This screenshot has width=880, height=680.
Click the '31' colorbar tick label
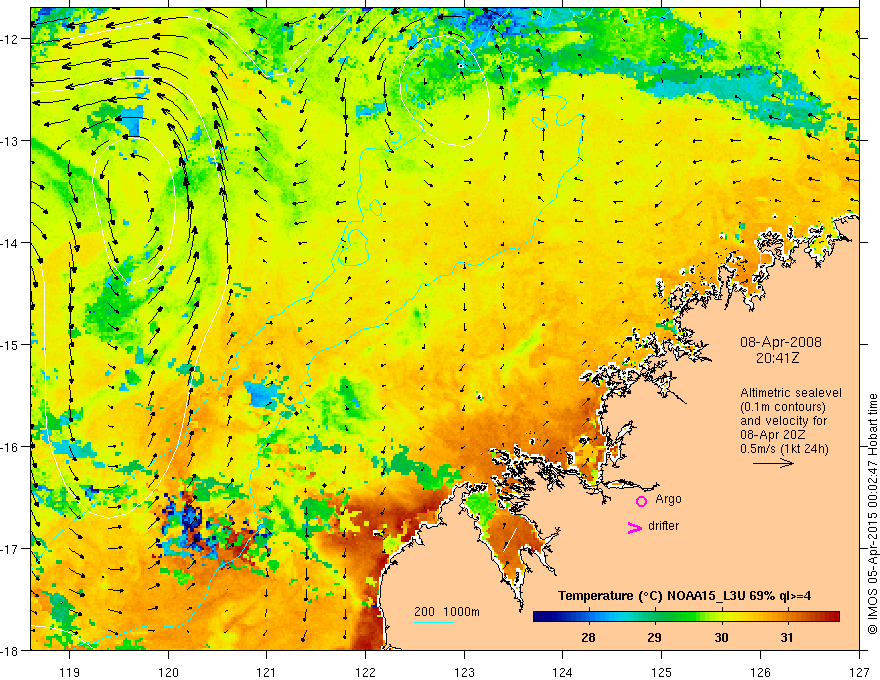pos(787,638)
